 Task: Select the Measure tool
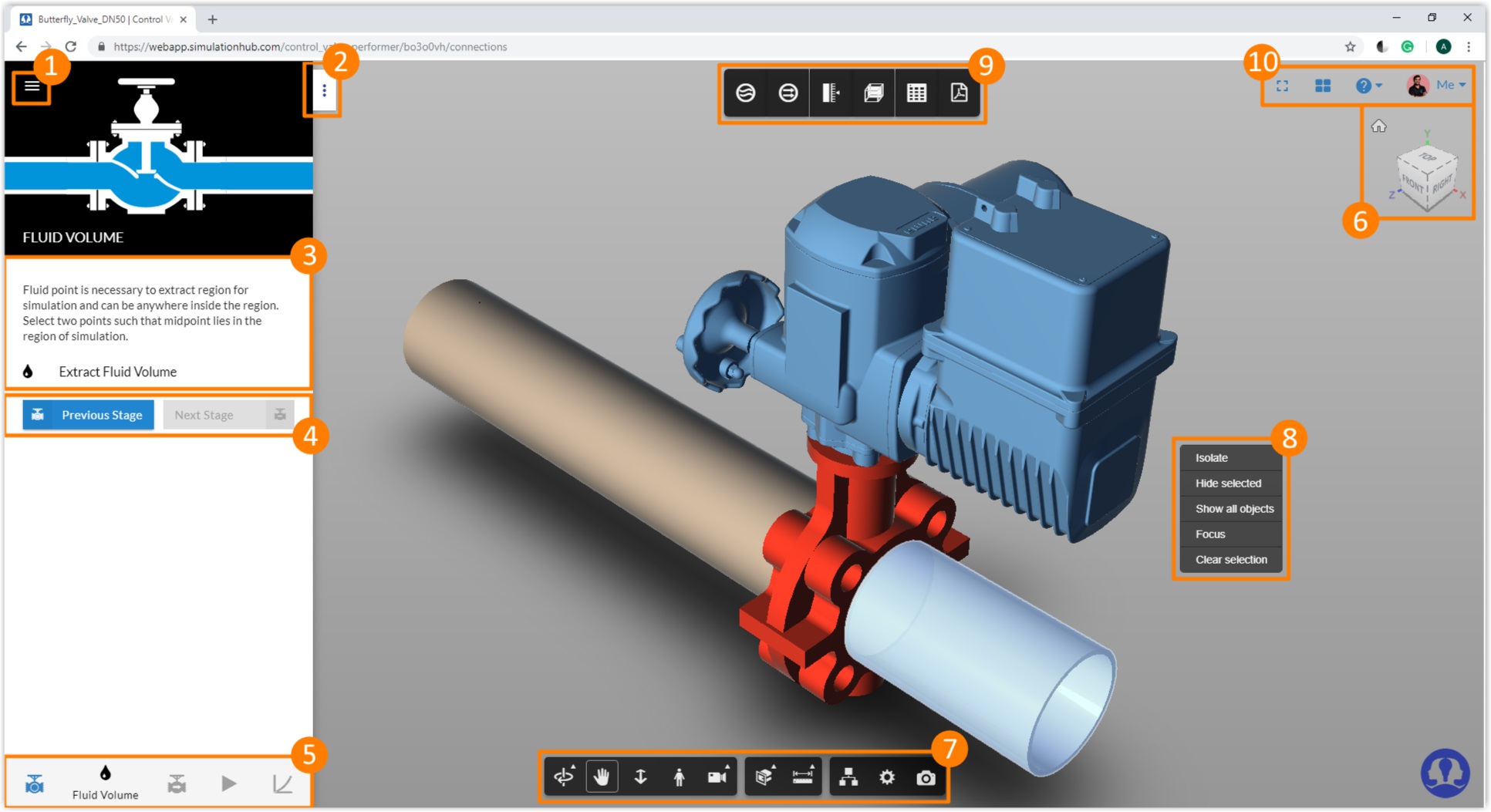point(803,777)
